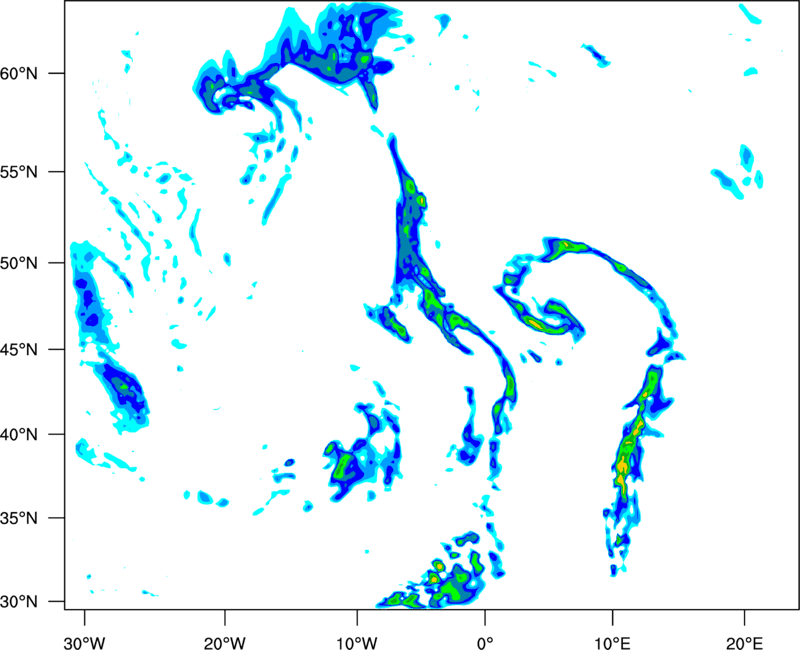The image size is (800, 650).
Task: Click the 30°N latitude label
Action: (x=19, y=602)
